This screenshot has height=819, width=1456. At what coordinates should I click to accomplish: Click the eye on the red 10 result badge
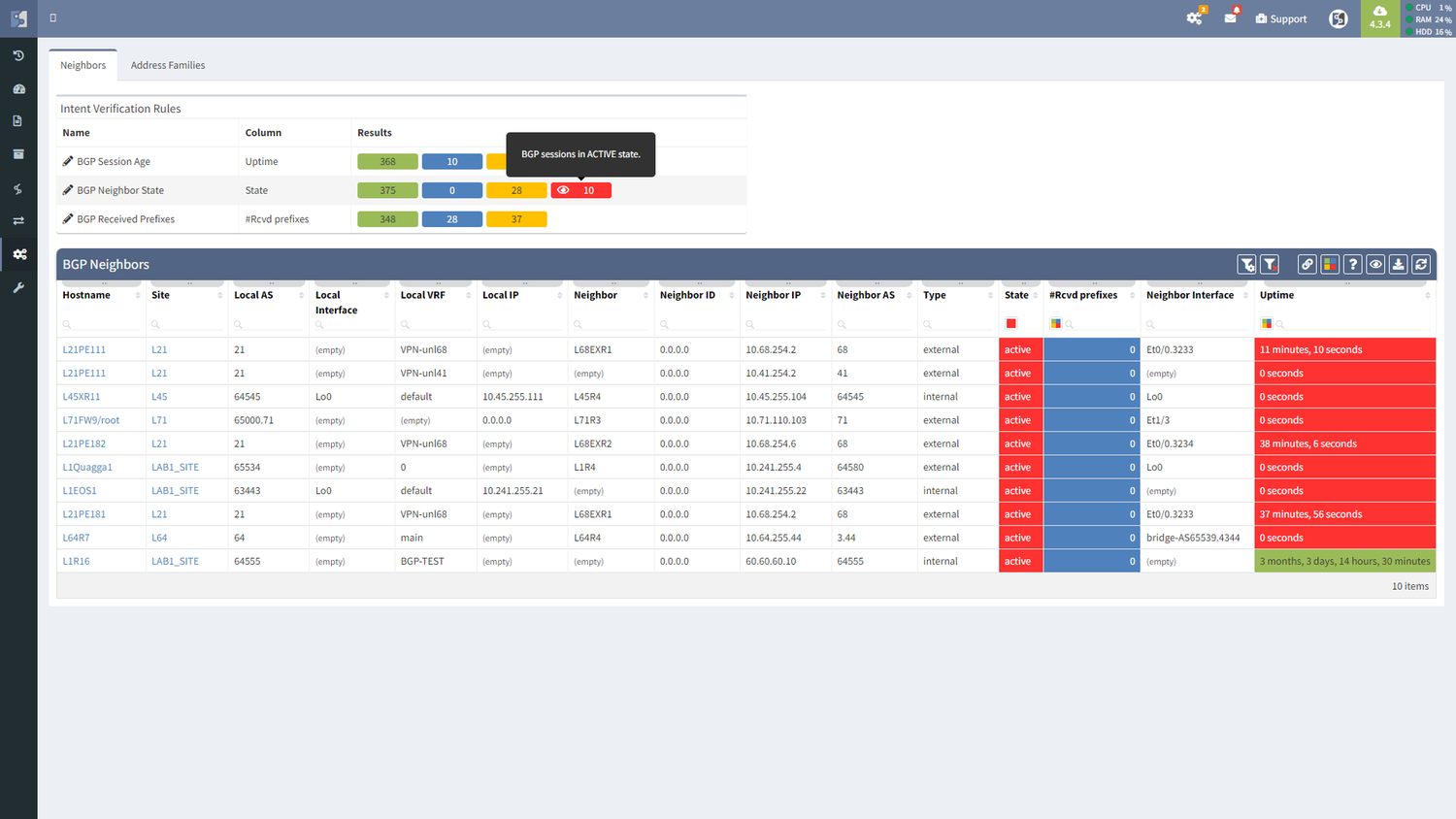pos(563,190)
